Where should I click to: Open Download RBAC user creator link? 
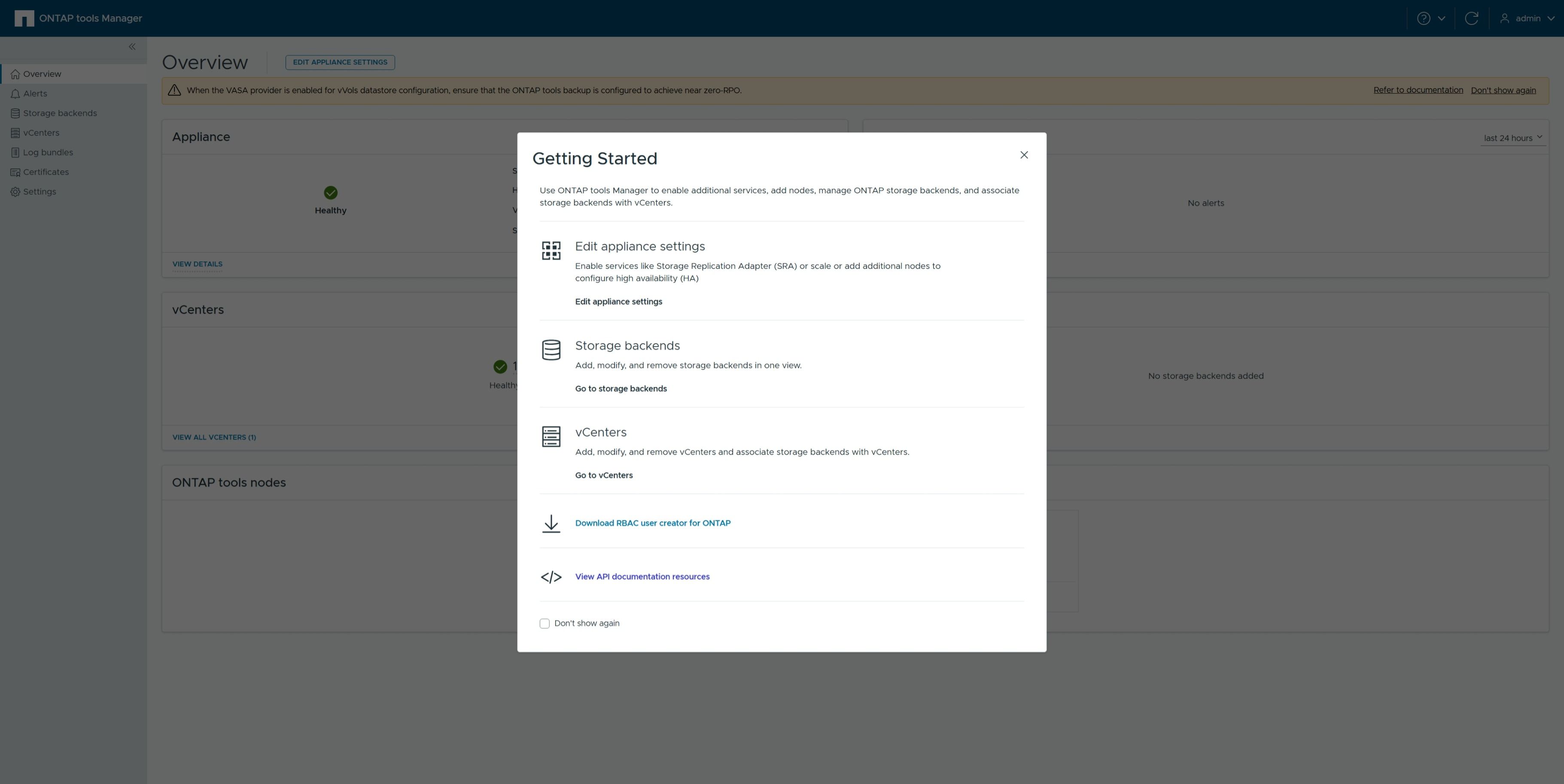(653, 523)
